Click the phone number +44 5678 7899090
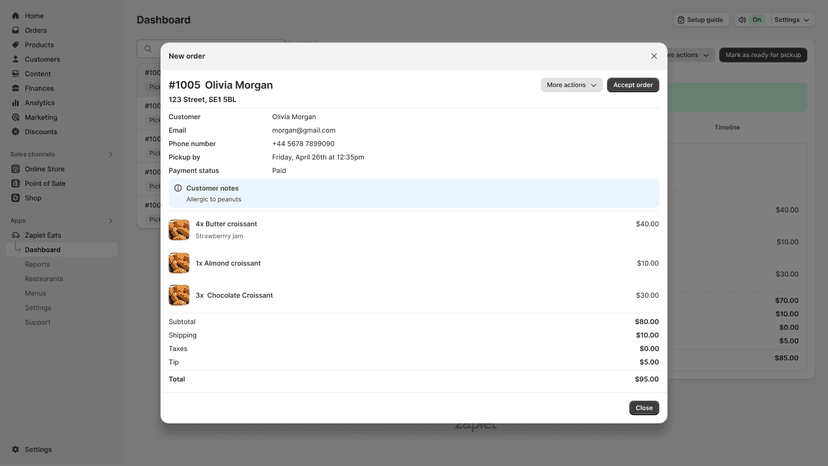Viewport: 828px width, 466px height. [x=303, y=144]
